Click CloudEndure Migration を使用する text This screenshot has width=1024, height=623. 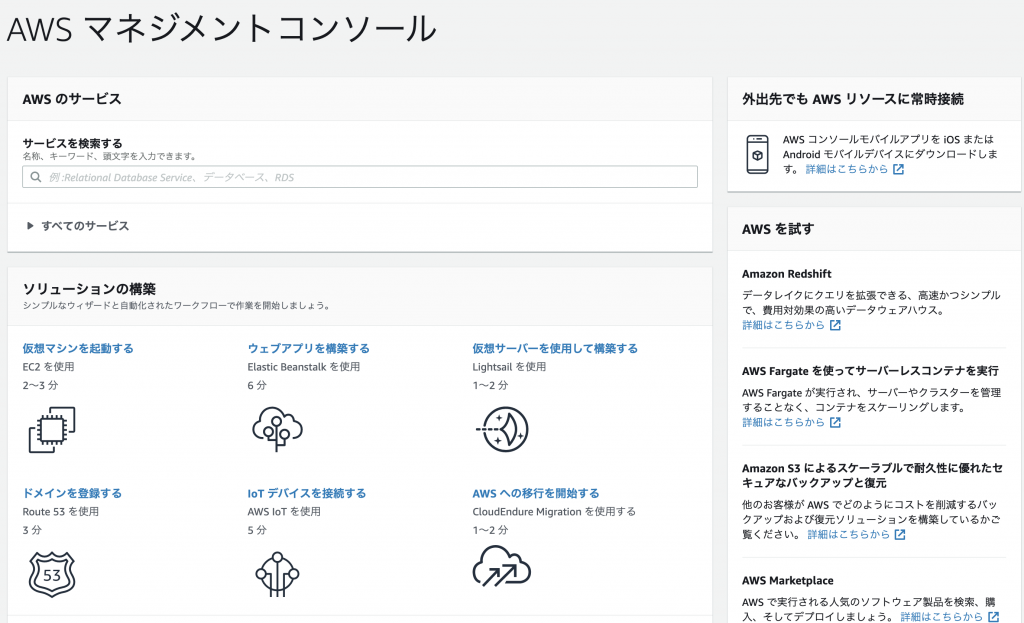(554, 512)
